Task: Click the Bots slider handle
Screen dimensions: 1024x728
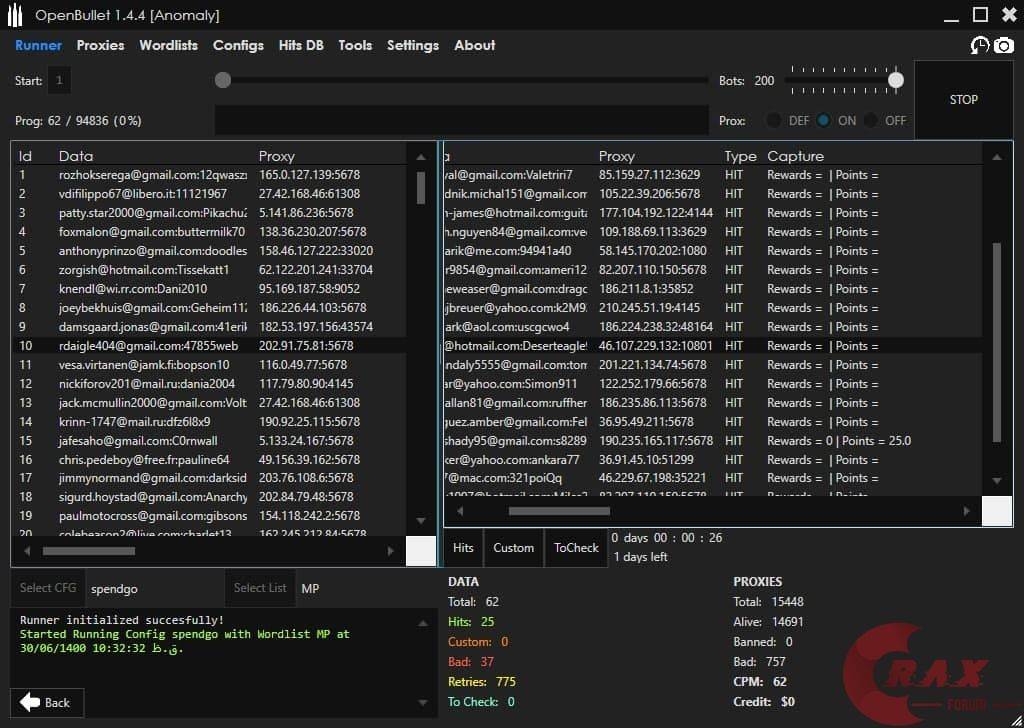Action: pos(896,80)
